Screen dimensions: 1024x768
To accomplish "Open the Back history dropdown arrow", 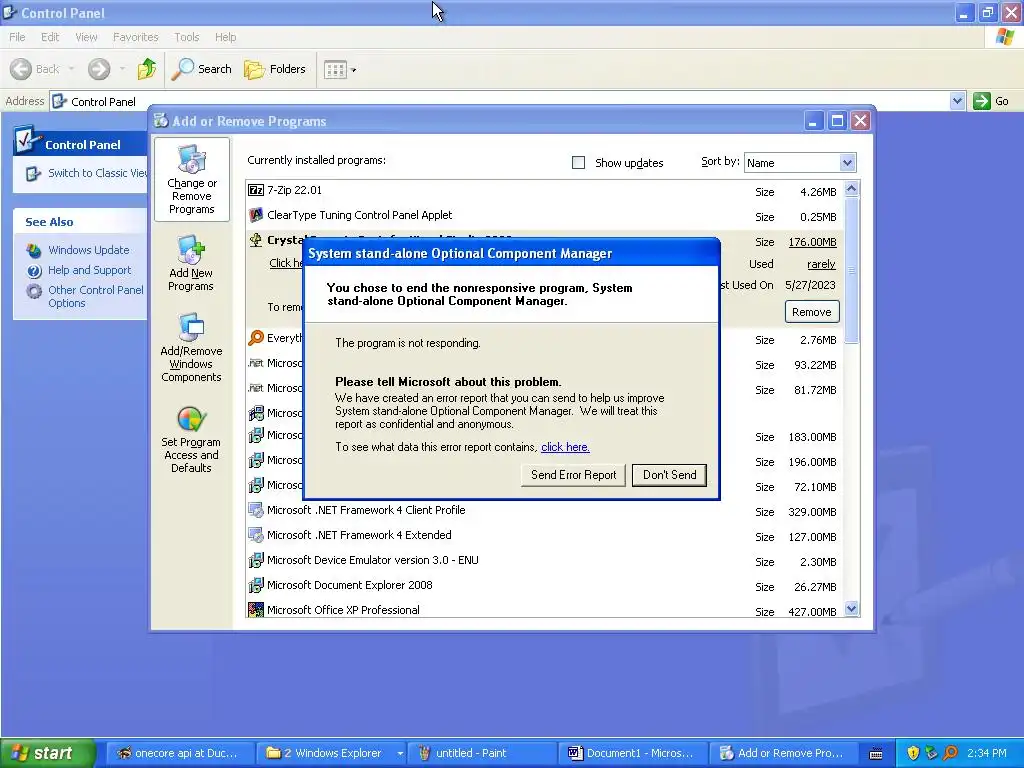I will [71, 69].
